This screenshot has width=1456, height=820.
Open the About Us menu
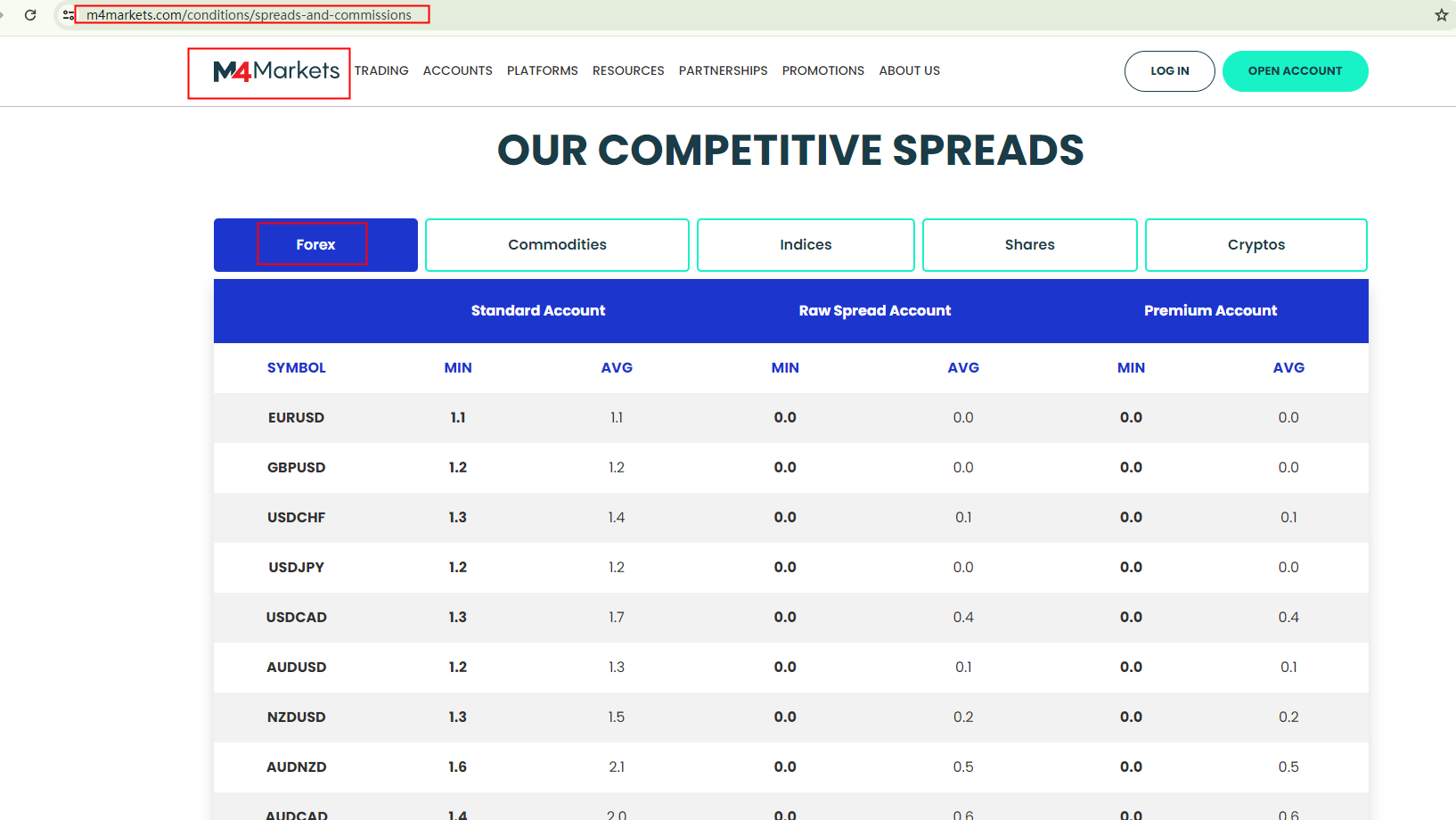tap(909, 71)
